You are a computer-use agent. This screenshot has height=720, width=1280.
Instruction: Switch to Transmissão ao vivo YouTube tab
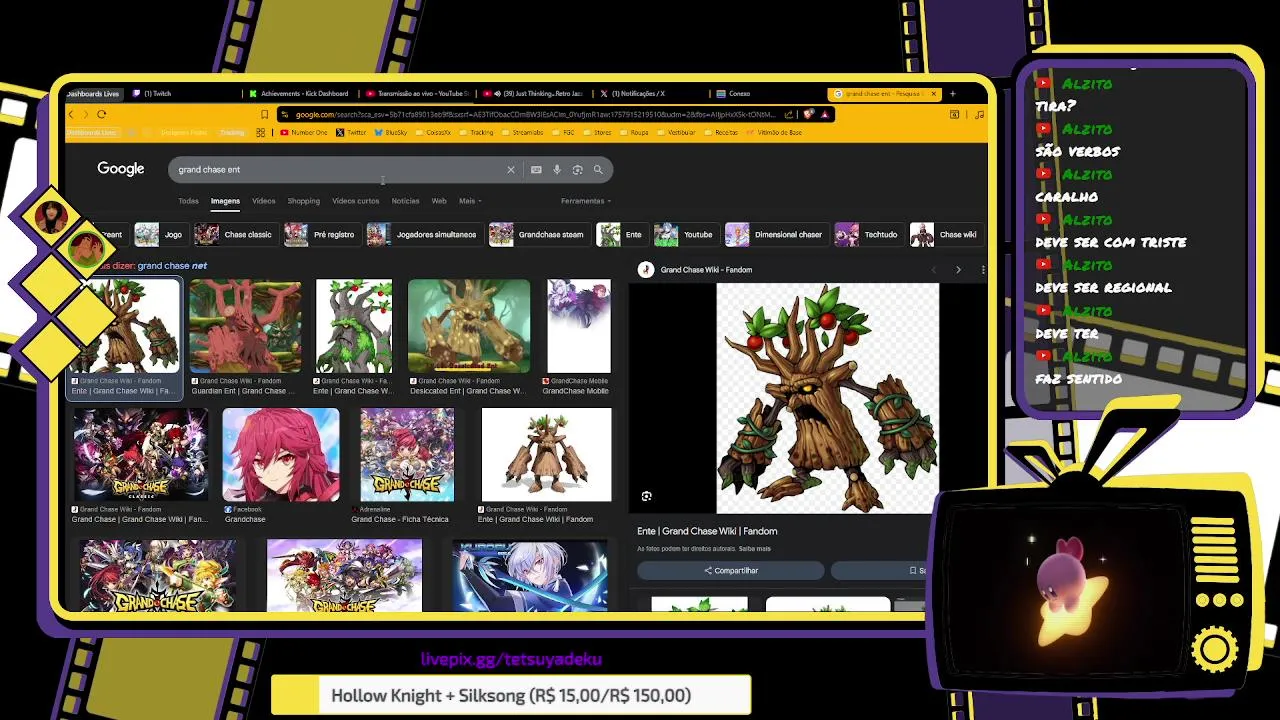tap(418, 94)
